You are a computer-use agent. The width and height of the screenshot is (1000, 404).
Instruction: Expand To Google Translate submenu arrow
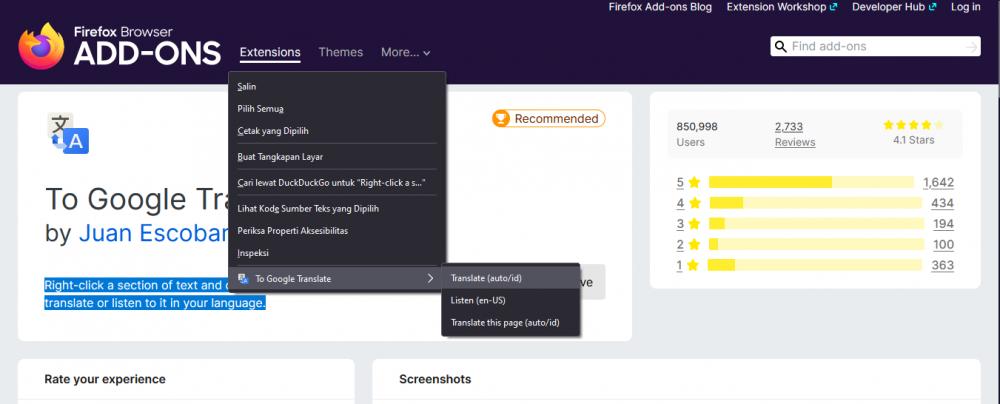[430, 279]
